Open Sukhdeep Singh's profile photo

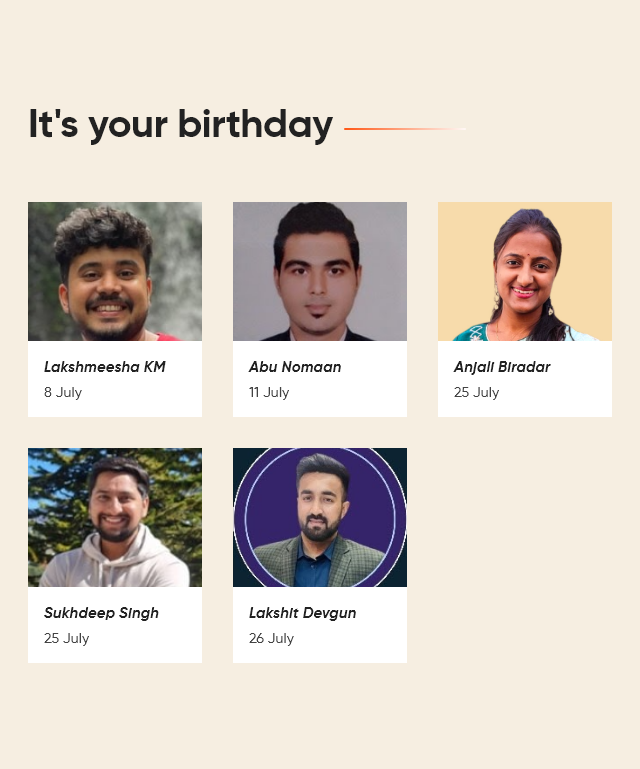point(115,517)
